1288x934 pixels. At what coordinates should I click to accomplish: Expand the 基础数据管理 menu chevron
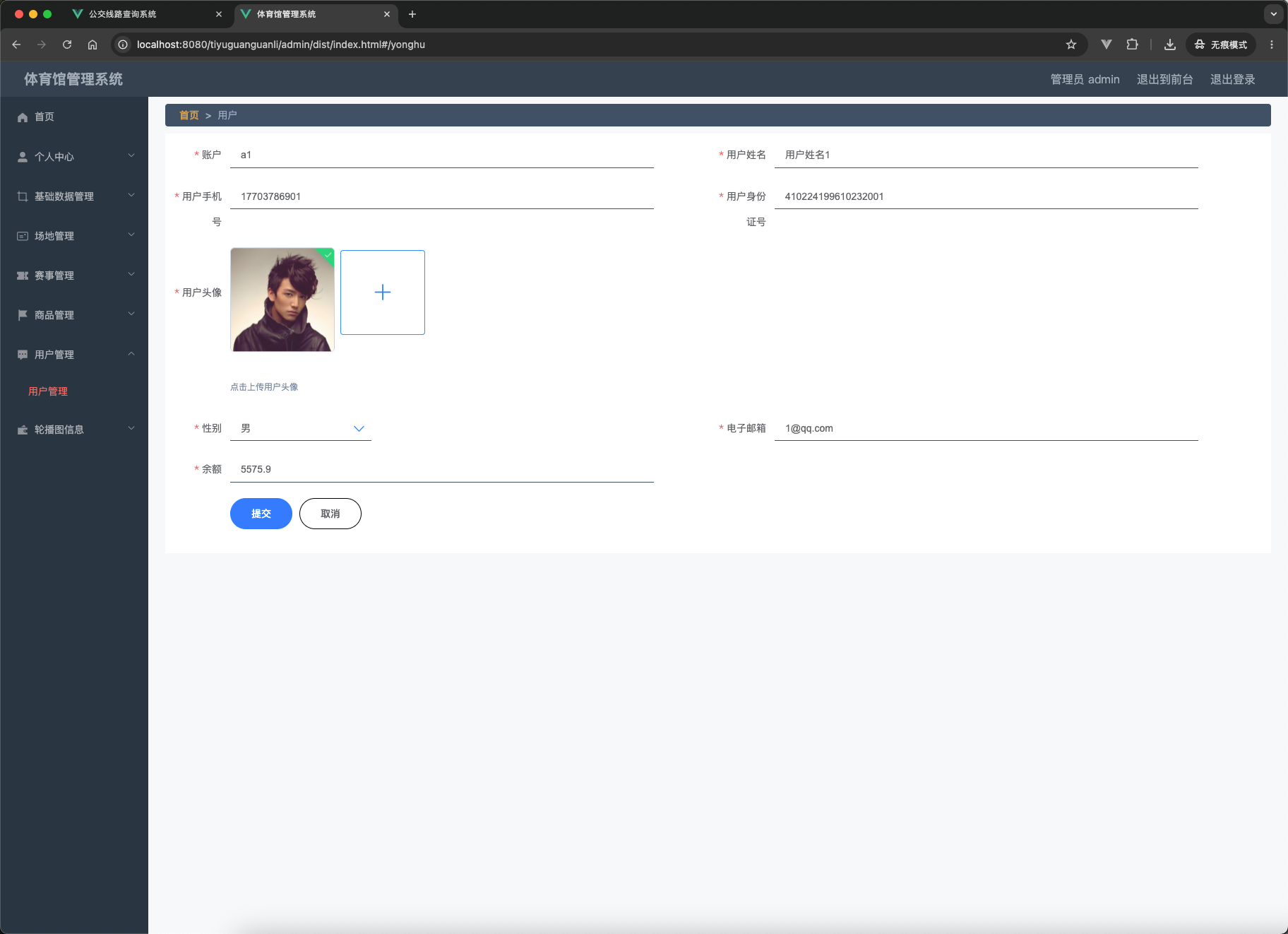point(131,196)
